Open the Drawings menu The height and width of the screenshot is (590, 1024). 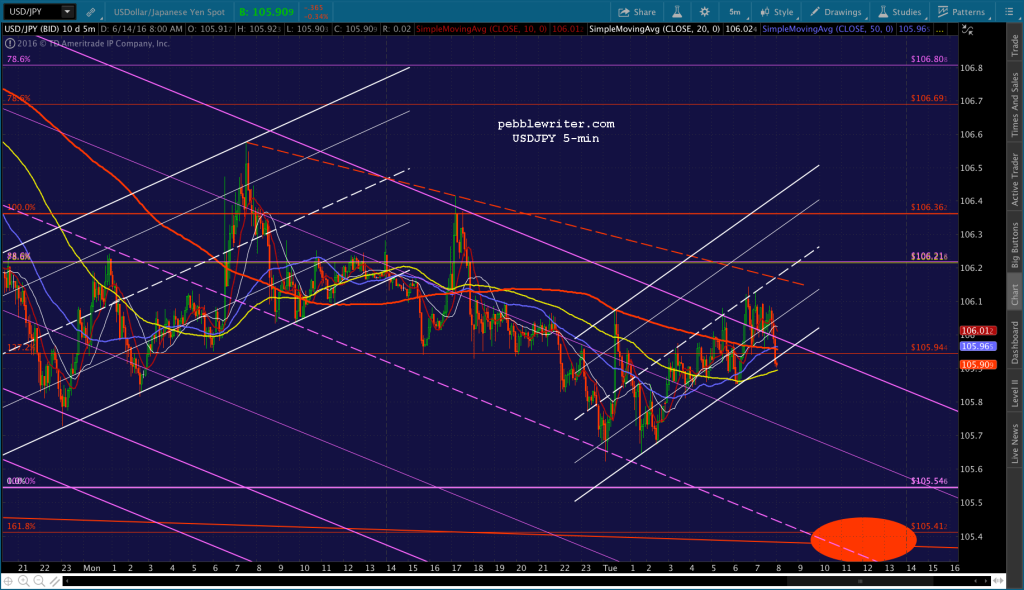[836, 12]
